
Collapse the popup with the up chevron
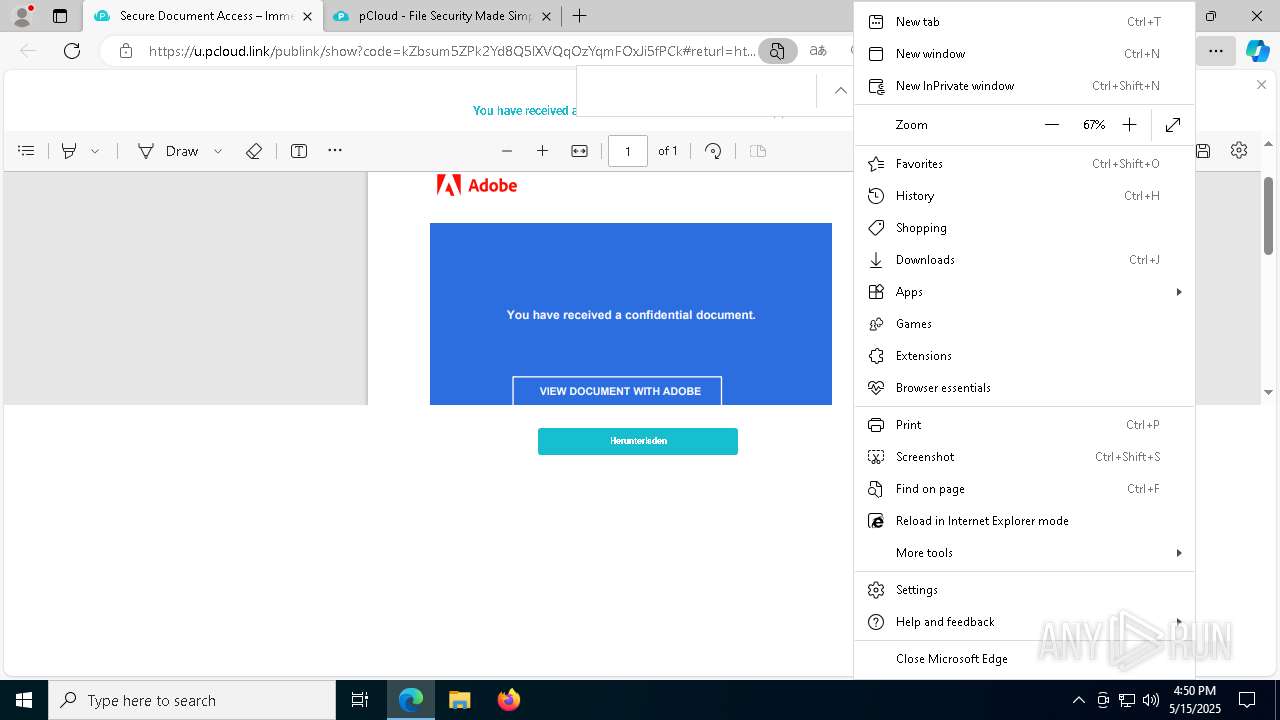click(841, 90)
